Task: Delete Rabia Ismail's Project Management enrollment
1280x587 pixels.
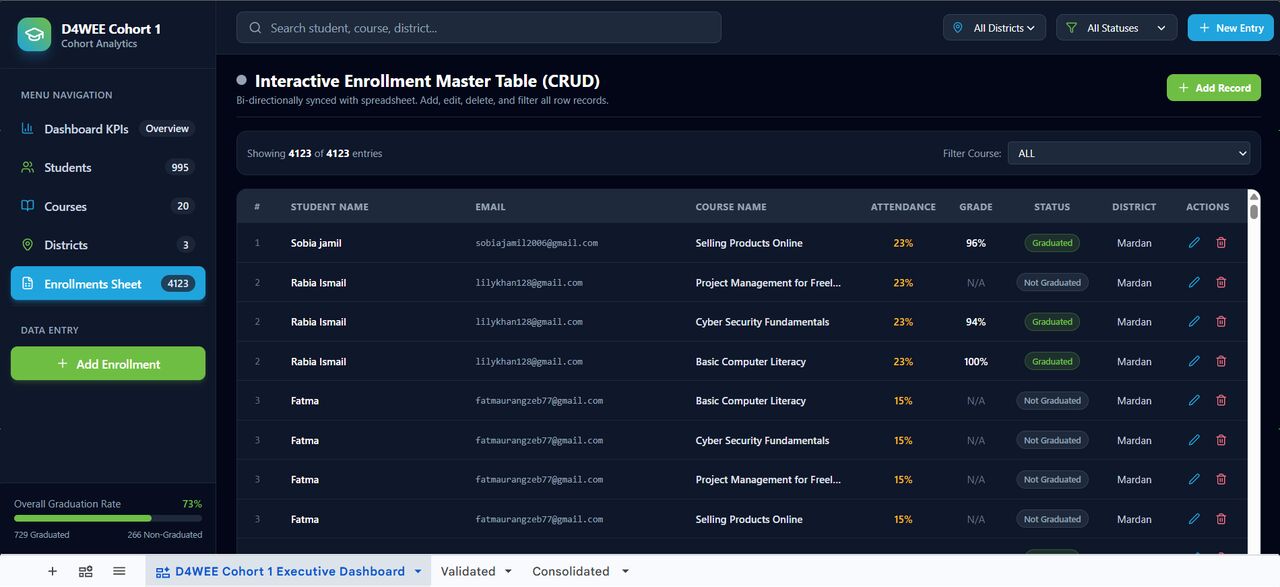Action: (1221, 283)
